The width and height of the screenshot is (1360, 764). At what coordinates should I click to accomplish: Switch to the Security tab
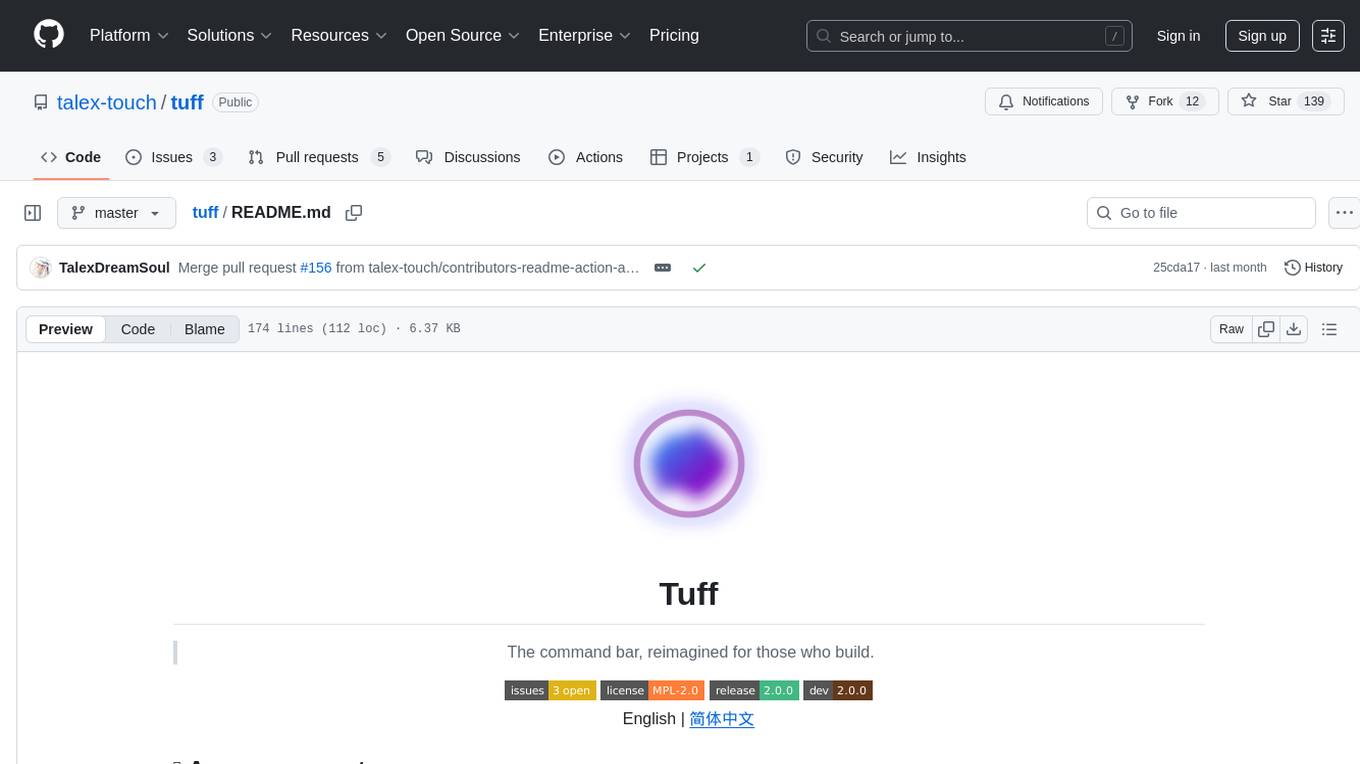tap(824, 157)
